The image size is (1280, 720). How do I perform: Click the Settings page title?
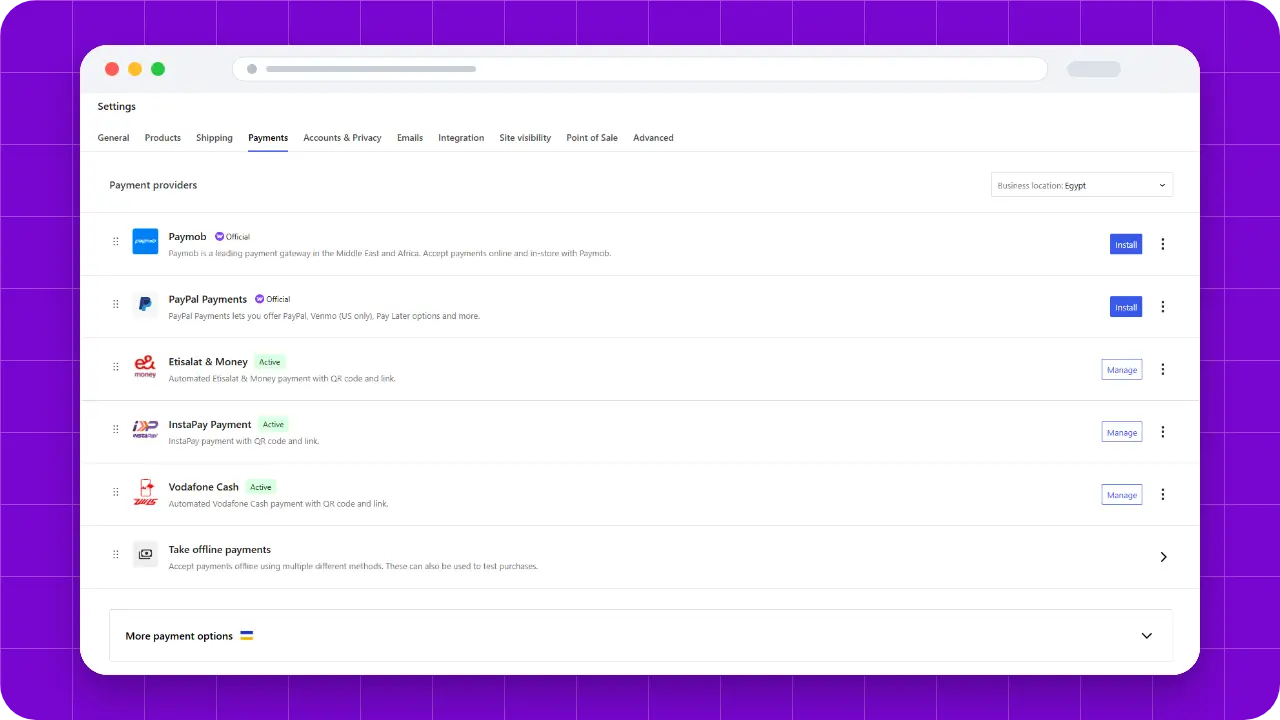[117, 106]
